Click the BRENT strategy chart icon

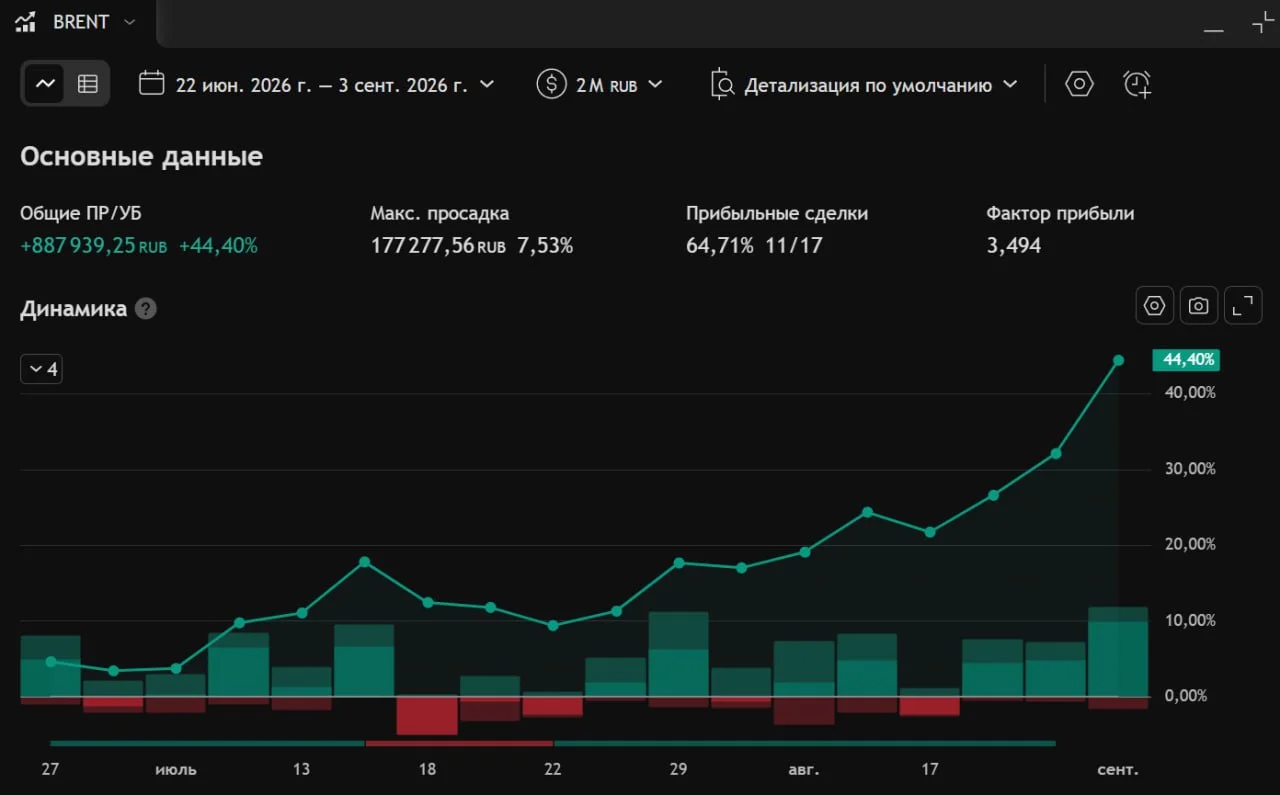point(26,22)
